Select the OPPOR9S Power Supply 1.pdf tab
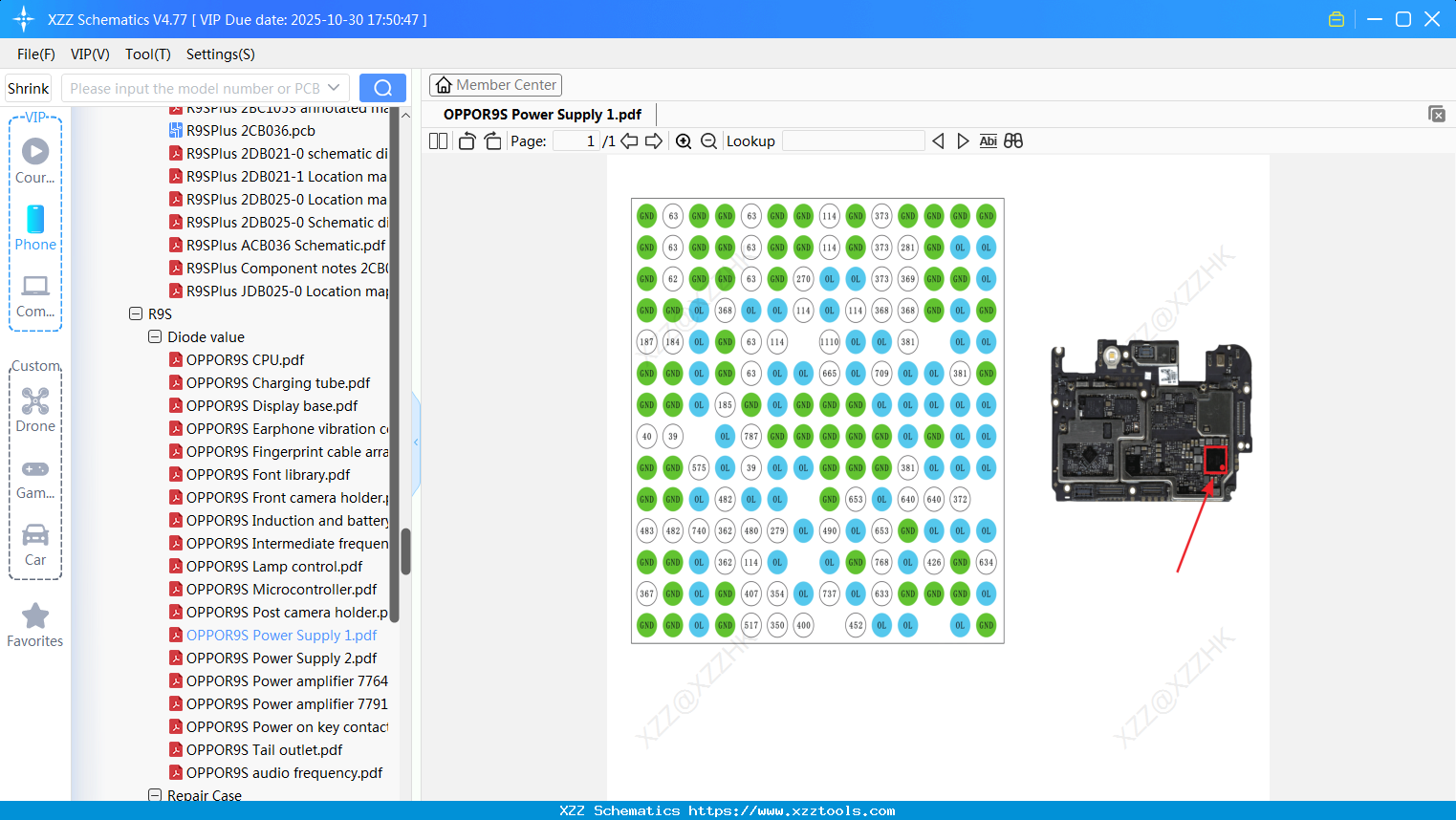 click(542, 115)
